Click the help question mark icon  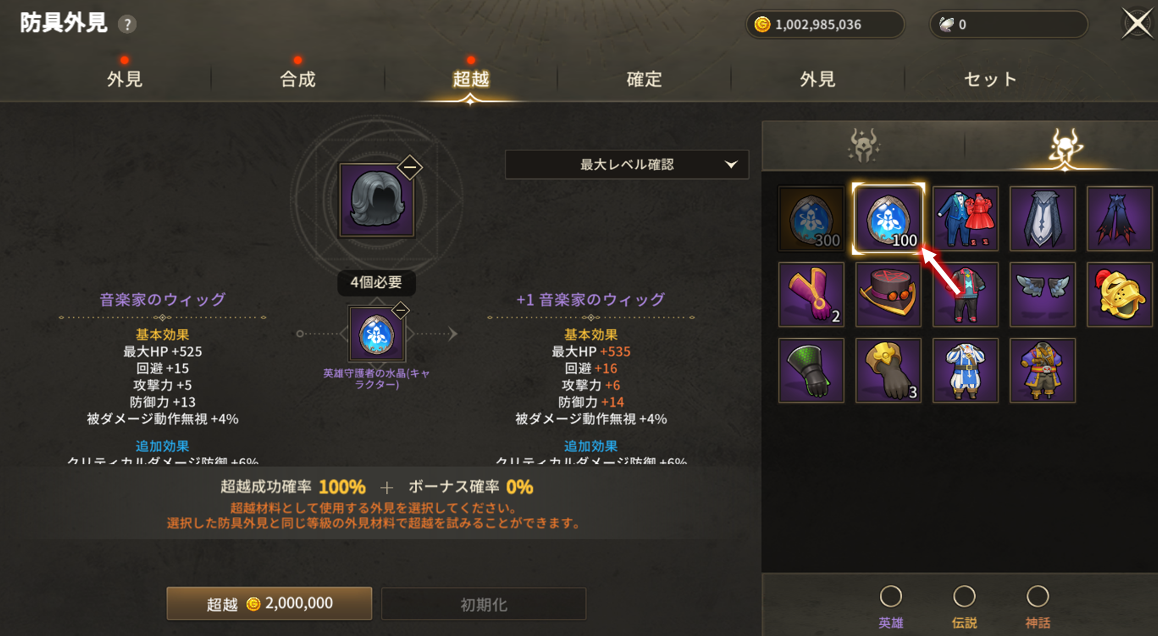click(x=127, y=24)
